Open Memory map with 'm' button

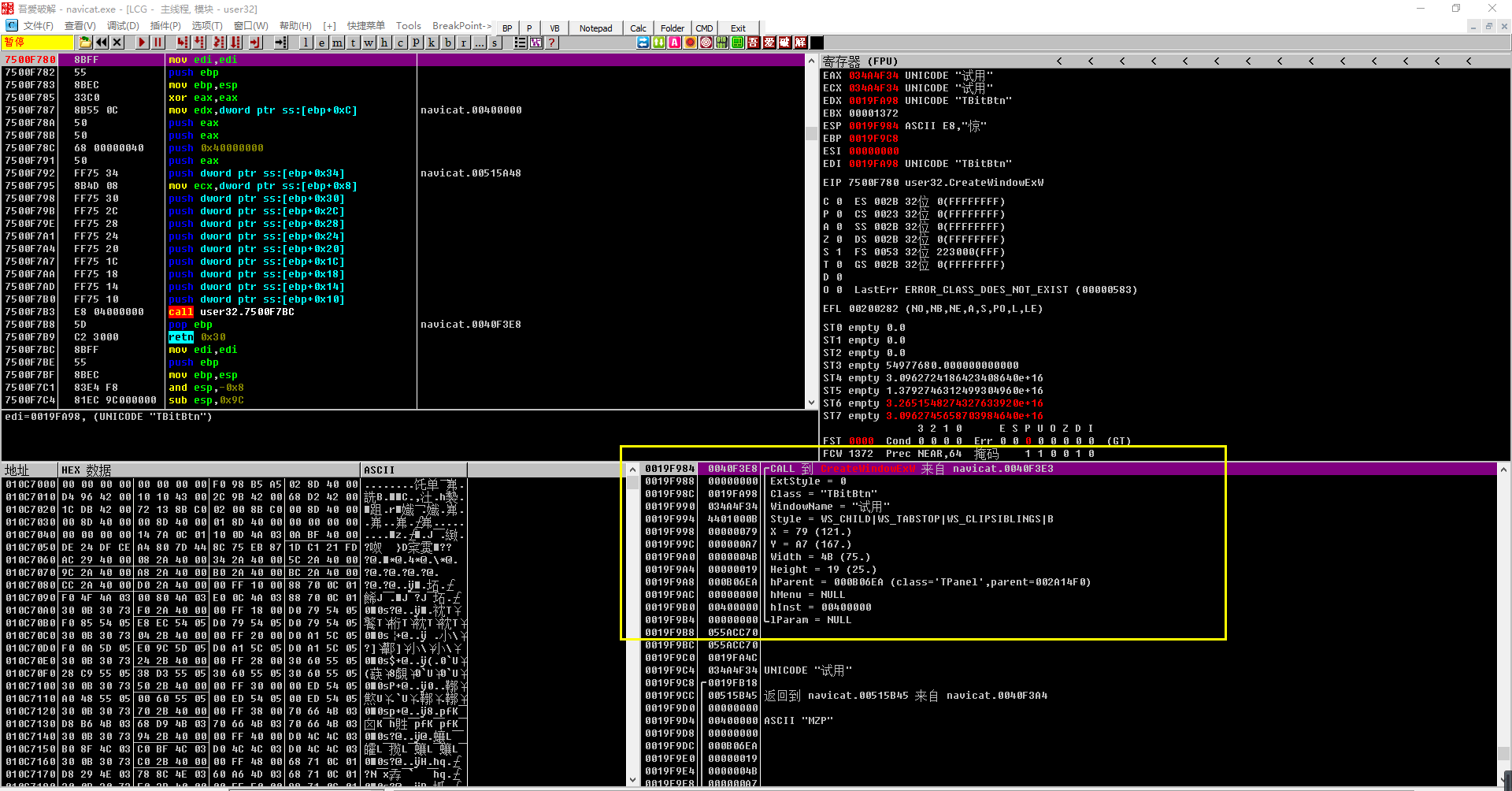[x=337, y=43]
